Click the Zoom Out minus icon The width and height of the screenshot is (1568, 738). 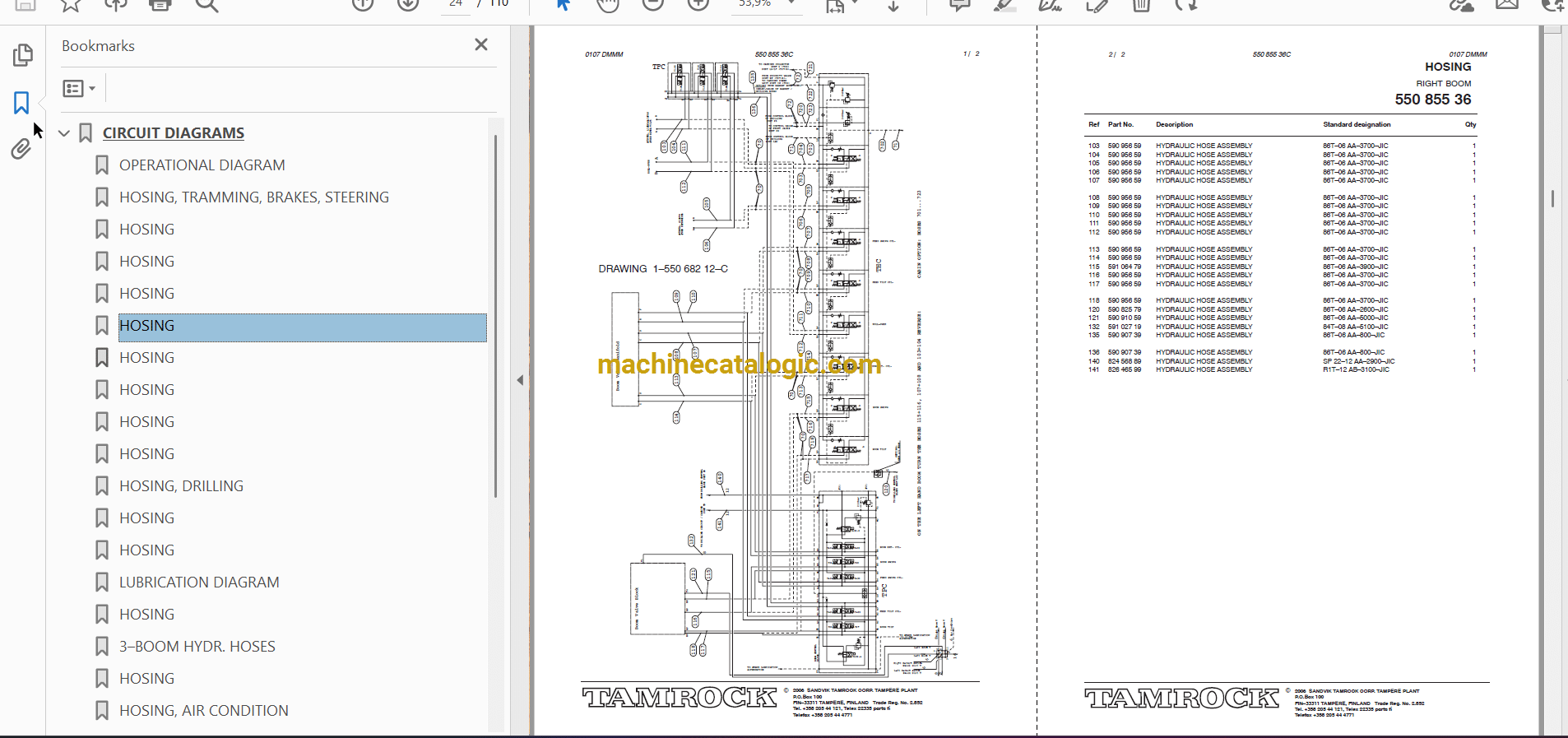(x=653, y=5)
